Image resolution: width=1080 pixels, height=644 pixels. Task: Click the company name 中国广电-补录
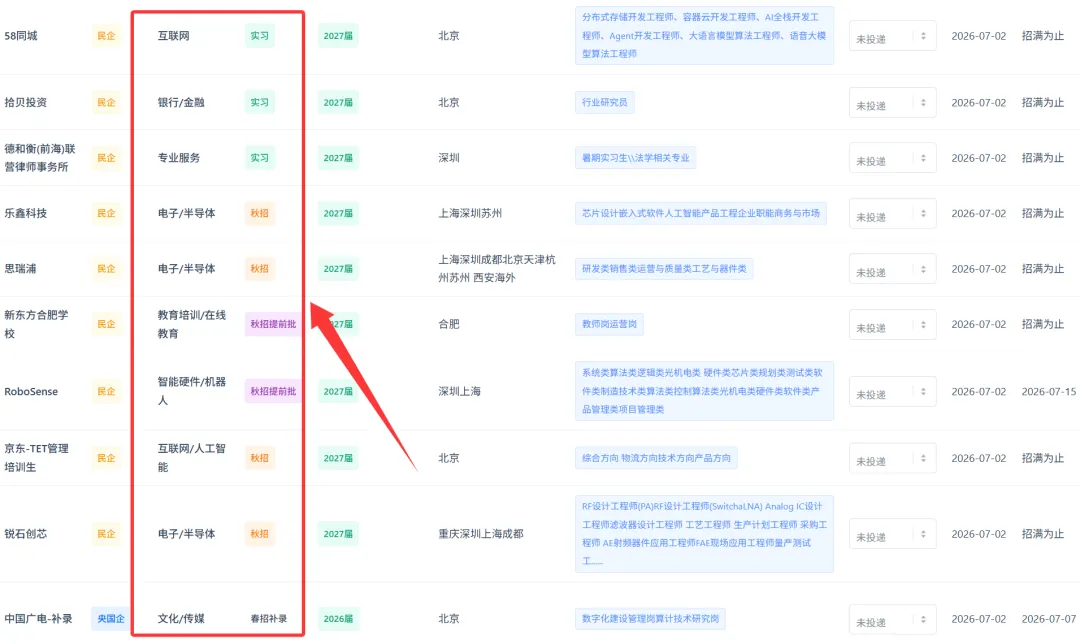coord(39,619)
